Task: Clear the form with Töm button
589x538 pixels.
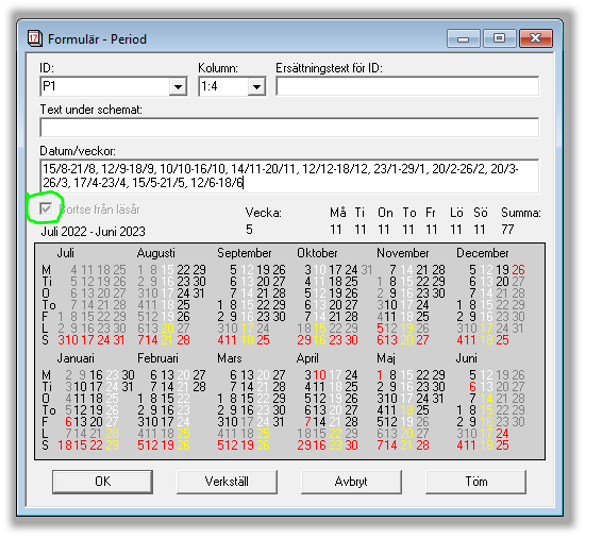Action: (476, 482)
